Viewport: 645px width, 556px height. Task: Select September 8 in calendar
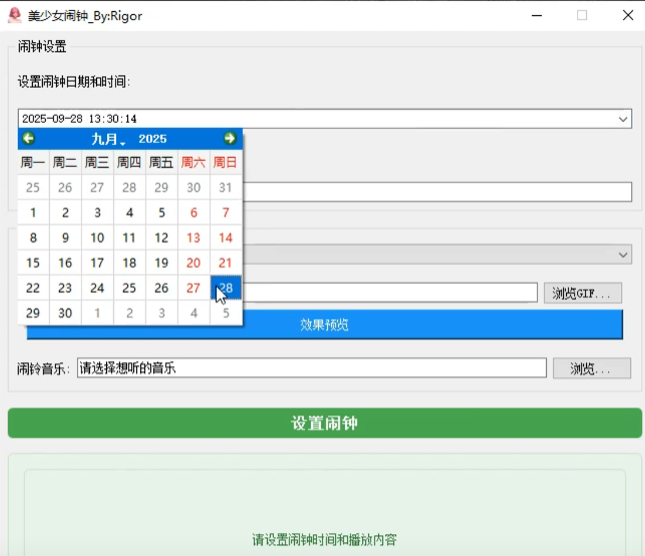coord(33,238)
